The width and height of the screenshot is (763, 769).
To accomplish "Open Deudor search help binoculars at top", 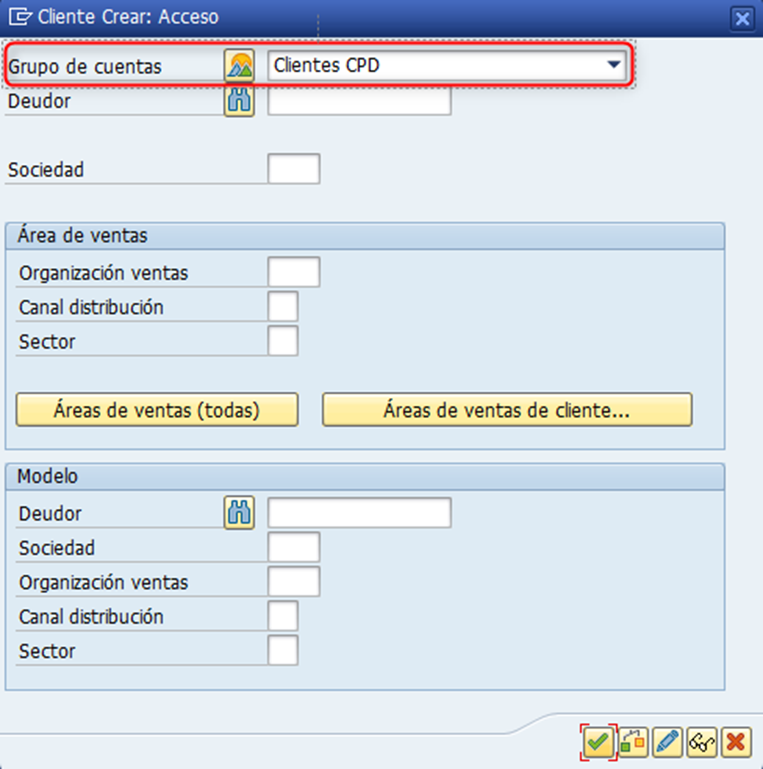I will point(239,101).
